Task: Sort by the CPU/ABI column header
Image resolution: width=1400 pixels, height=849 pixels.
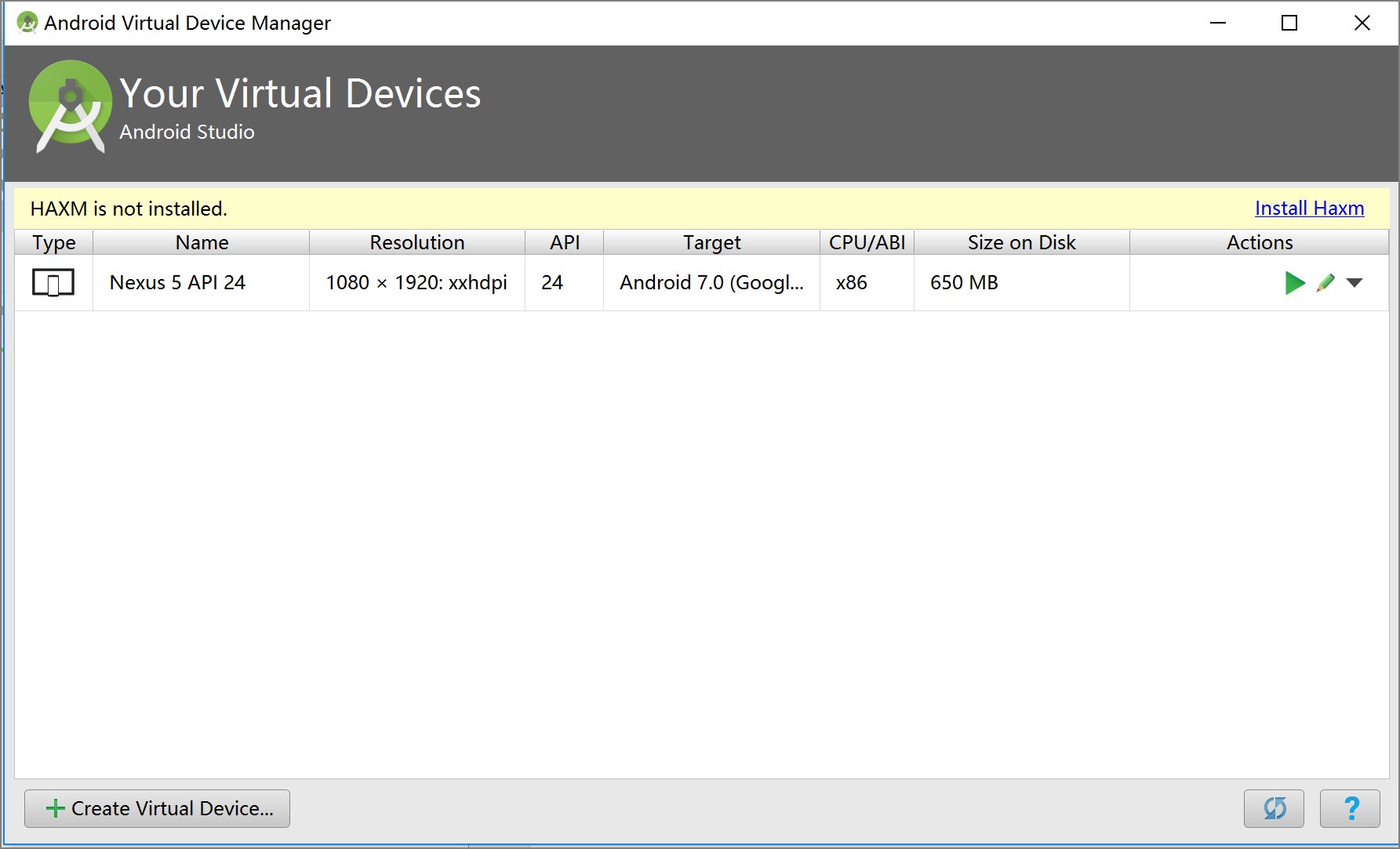Action: [867, 242]
